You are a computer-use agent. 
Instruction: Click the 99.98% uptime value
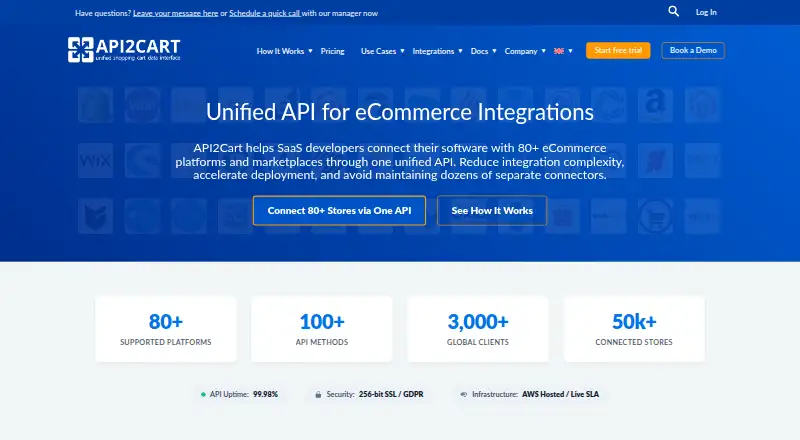[265, 395]
